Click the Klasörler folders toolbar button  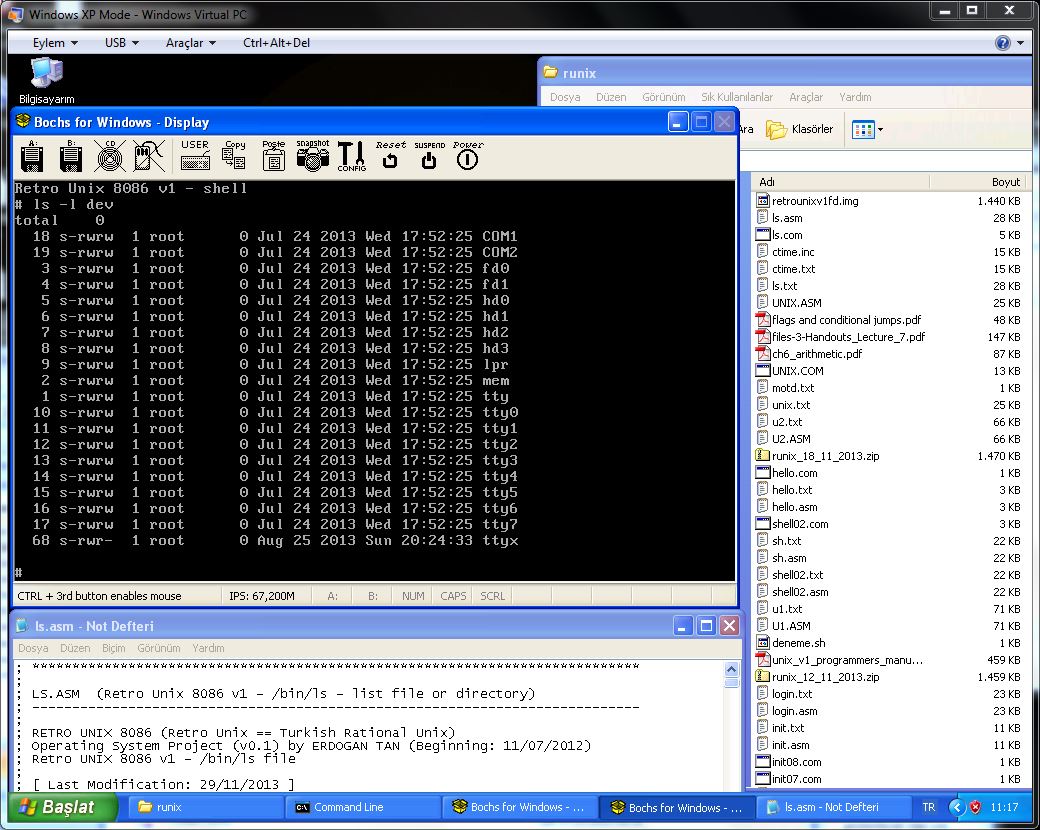tap(799, 129)
